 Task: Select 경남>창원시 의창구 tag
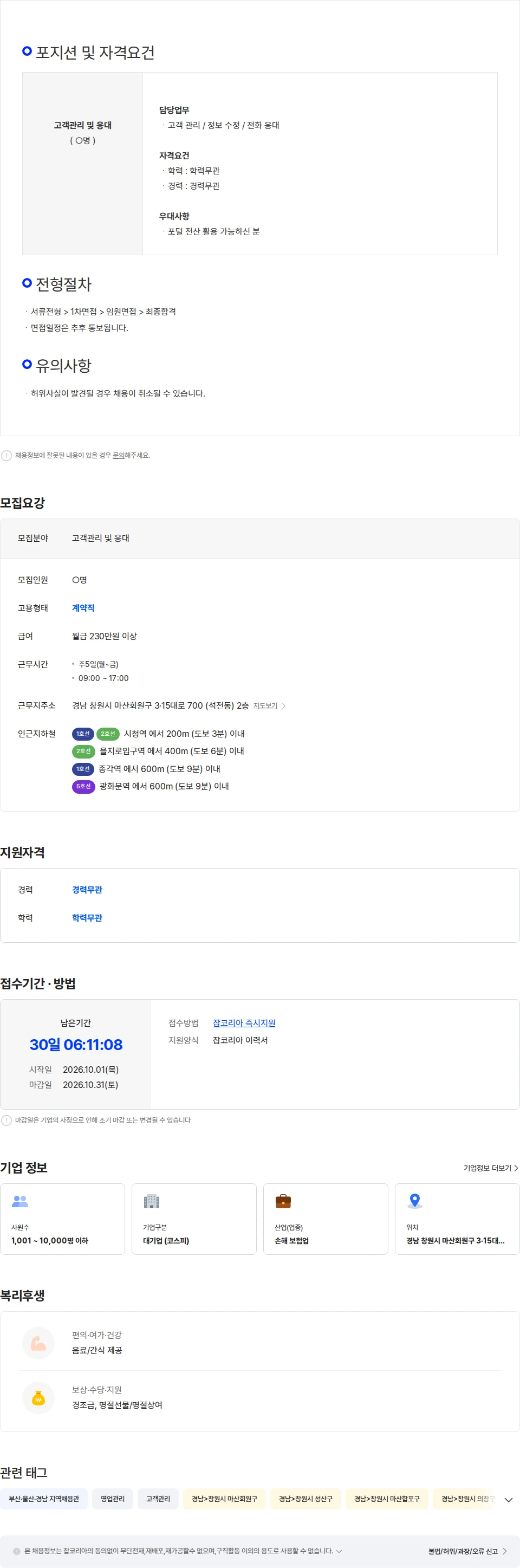click(x=465, y=1499)
